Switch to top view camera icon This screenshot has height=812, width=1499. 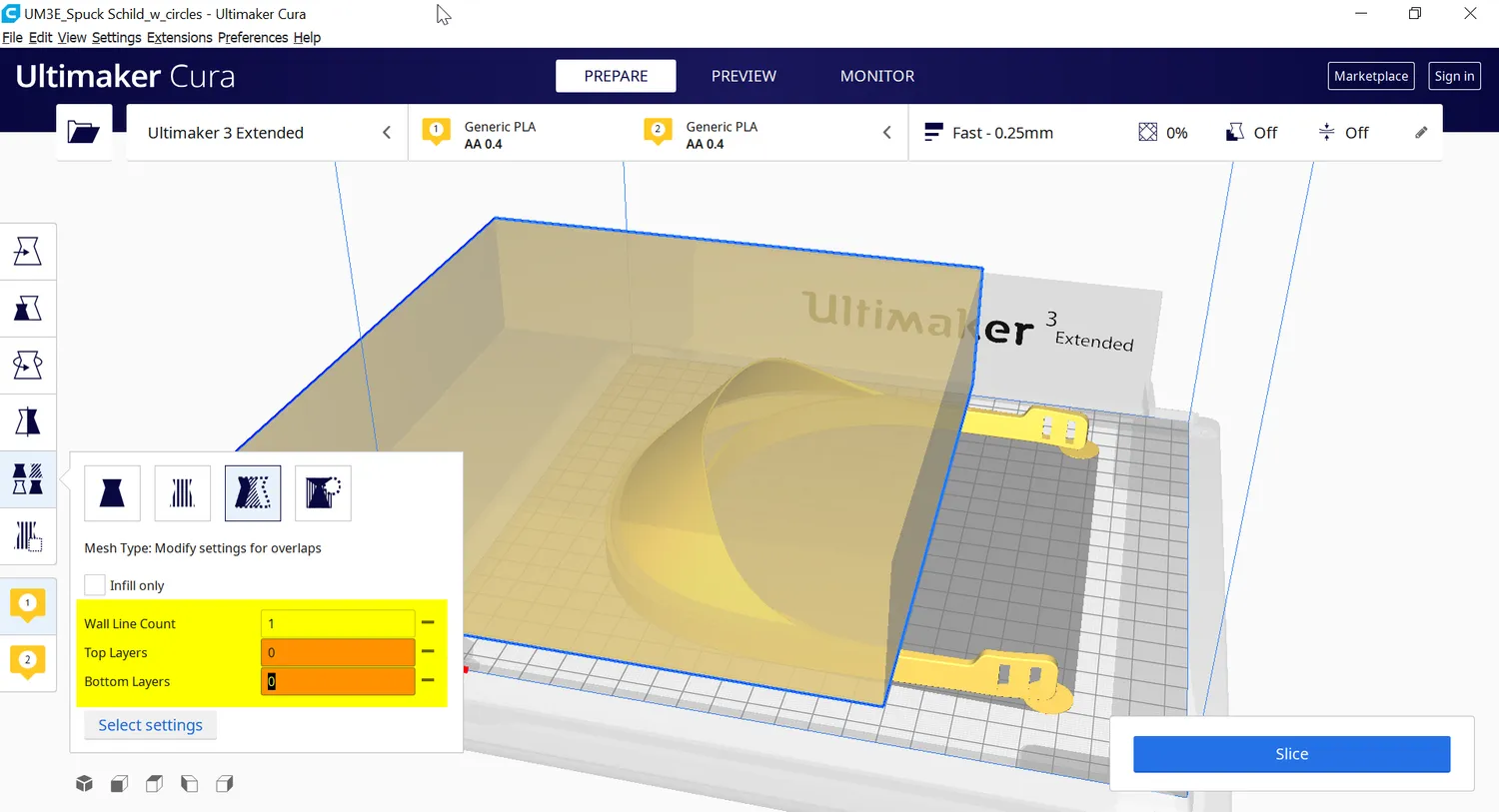(x=154, y=784)
